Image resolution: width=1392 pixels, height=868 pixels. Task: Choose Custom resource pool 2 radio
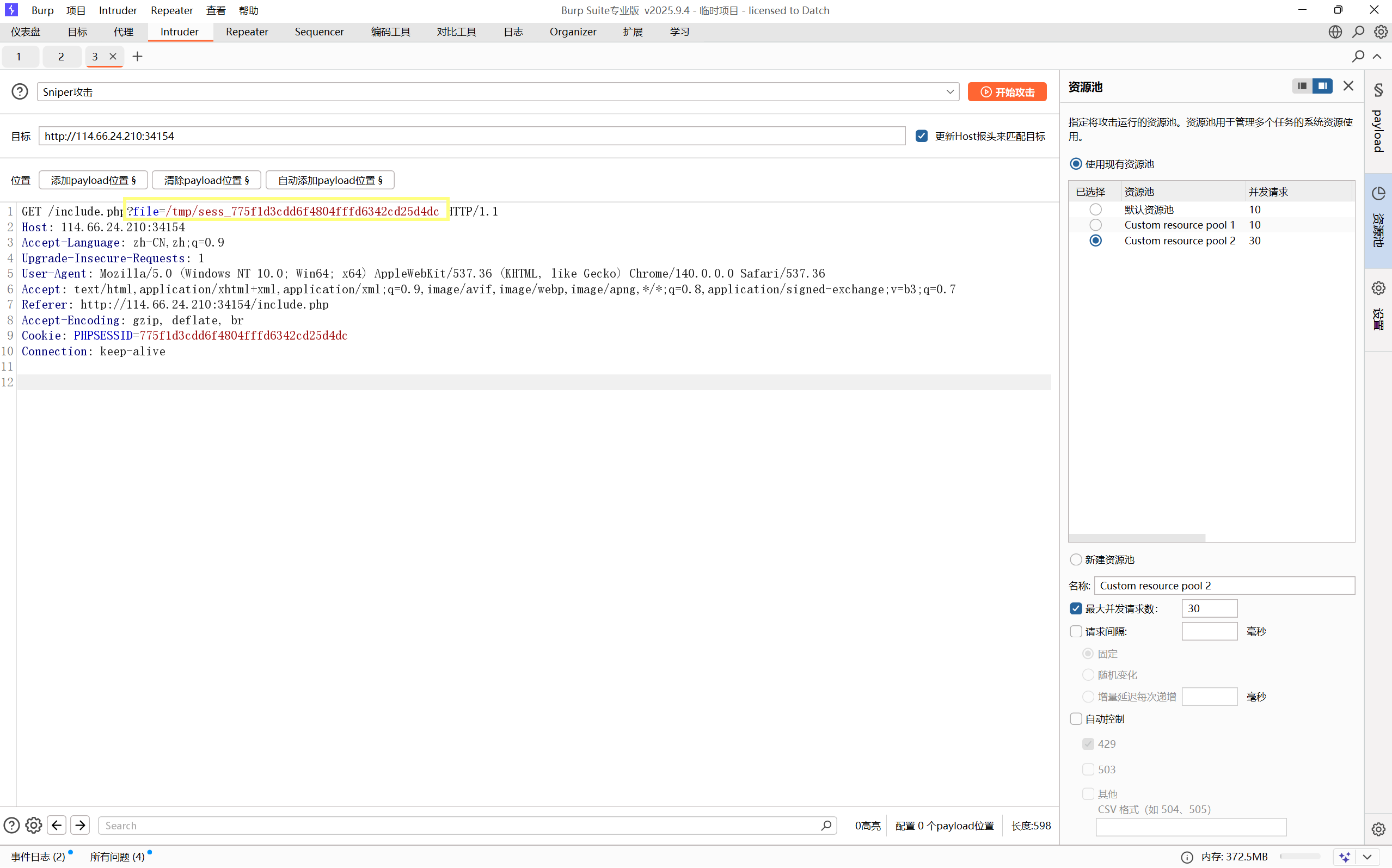[1096, 241]
